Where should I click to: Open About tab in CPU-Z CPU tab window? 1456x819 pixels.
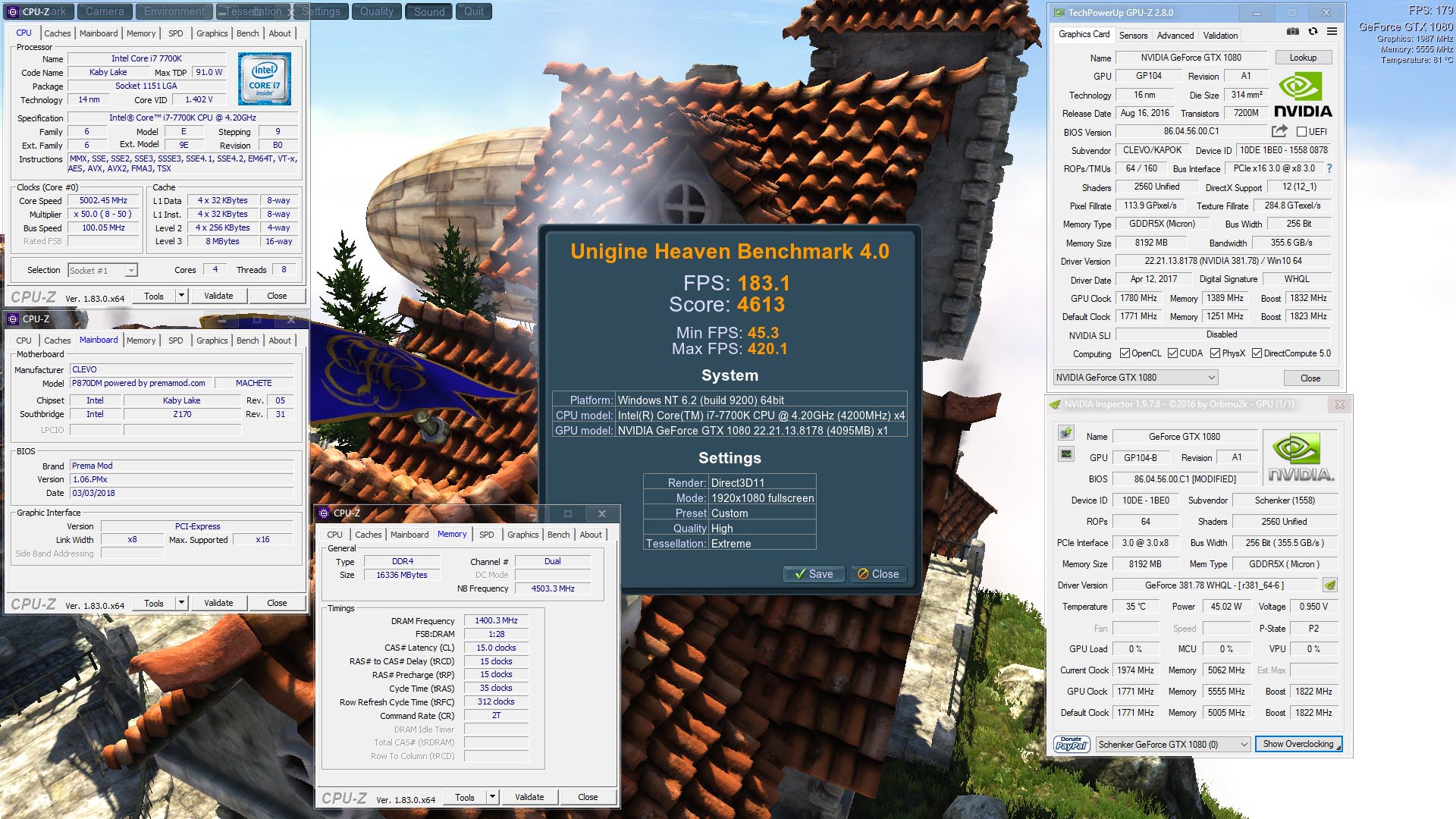click(x=280, y=33)
